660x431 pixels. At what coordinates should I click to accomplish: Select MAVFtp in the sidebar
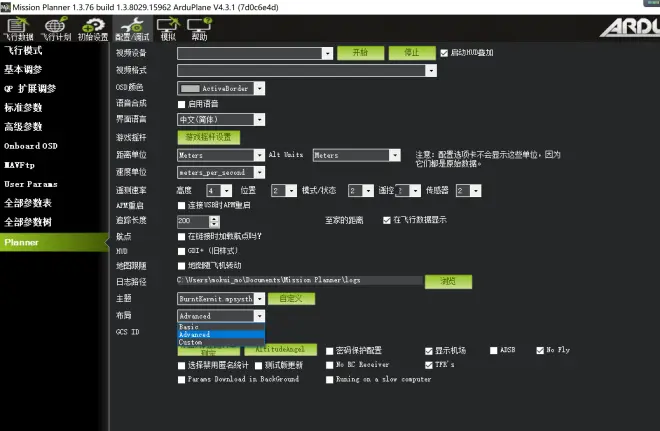pos(19,165)
